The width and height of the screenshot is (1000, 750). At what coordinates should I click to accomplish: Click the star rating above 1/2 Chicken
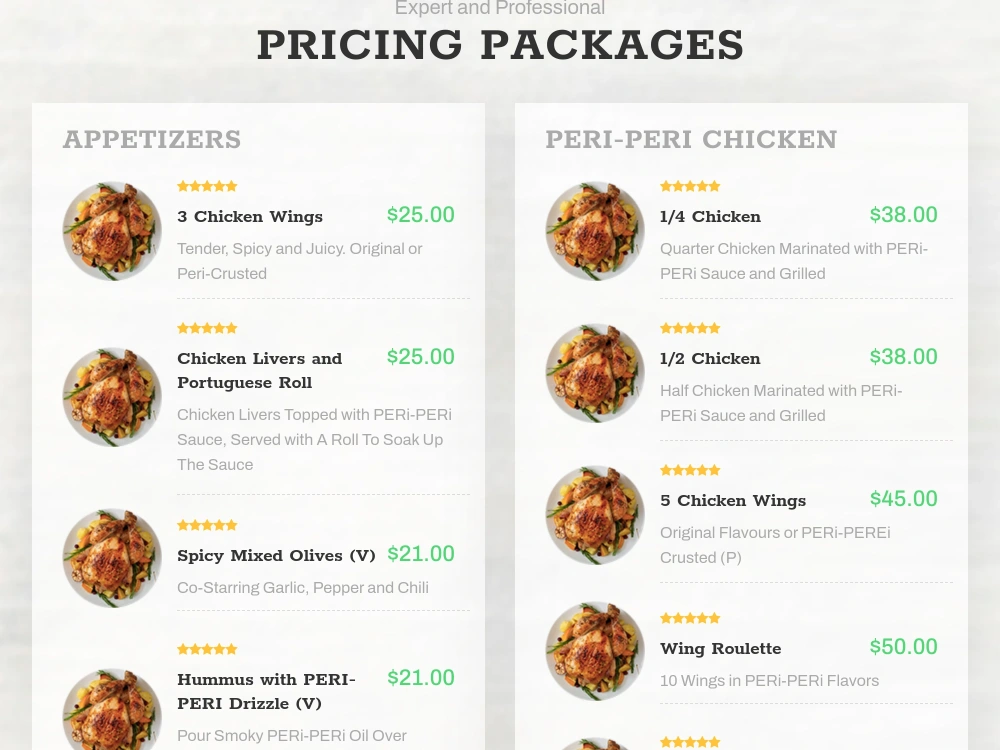tap(690, 328)
